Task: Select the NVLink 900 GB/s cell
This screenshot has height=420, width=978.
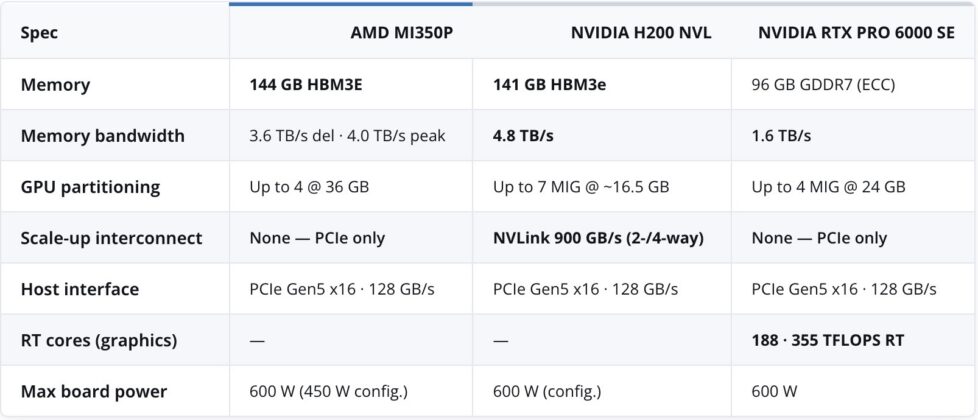Action: [598, 238]
